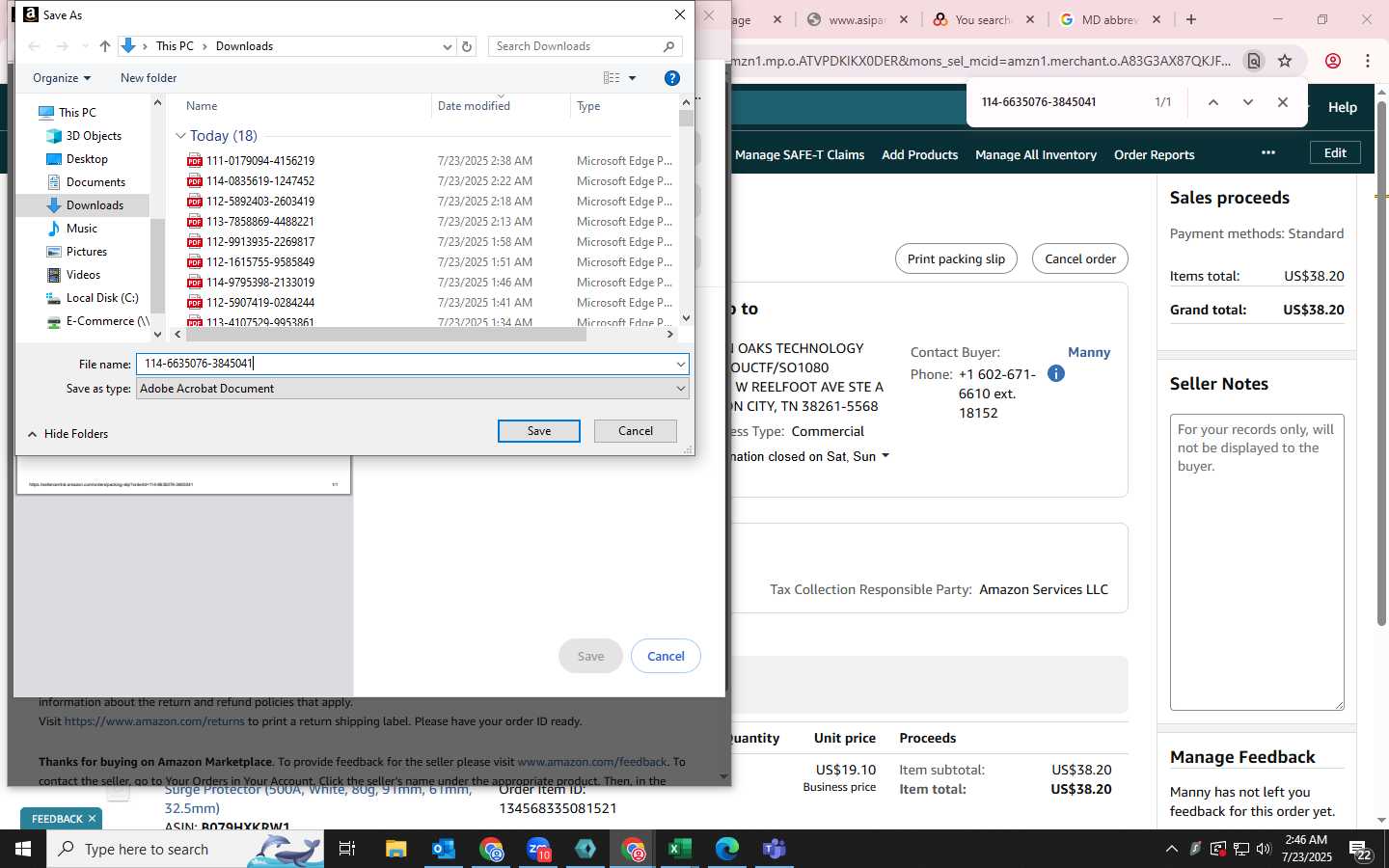1389x868 pixels.
Task: Select Videos folder in tree
Action: click(x=83, y=275)
